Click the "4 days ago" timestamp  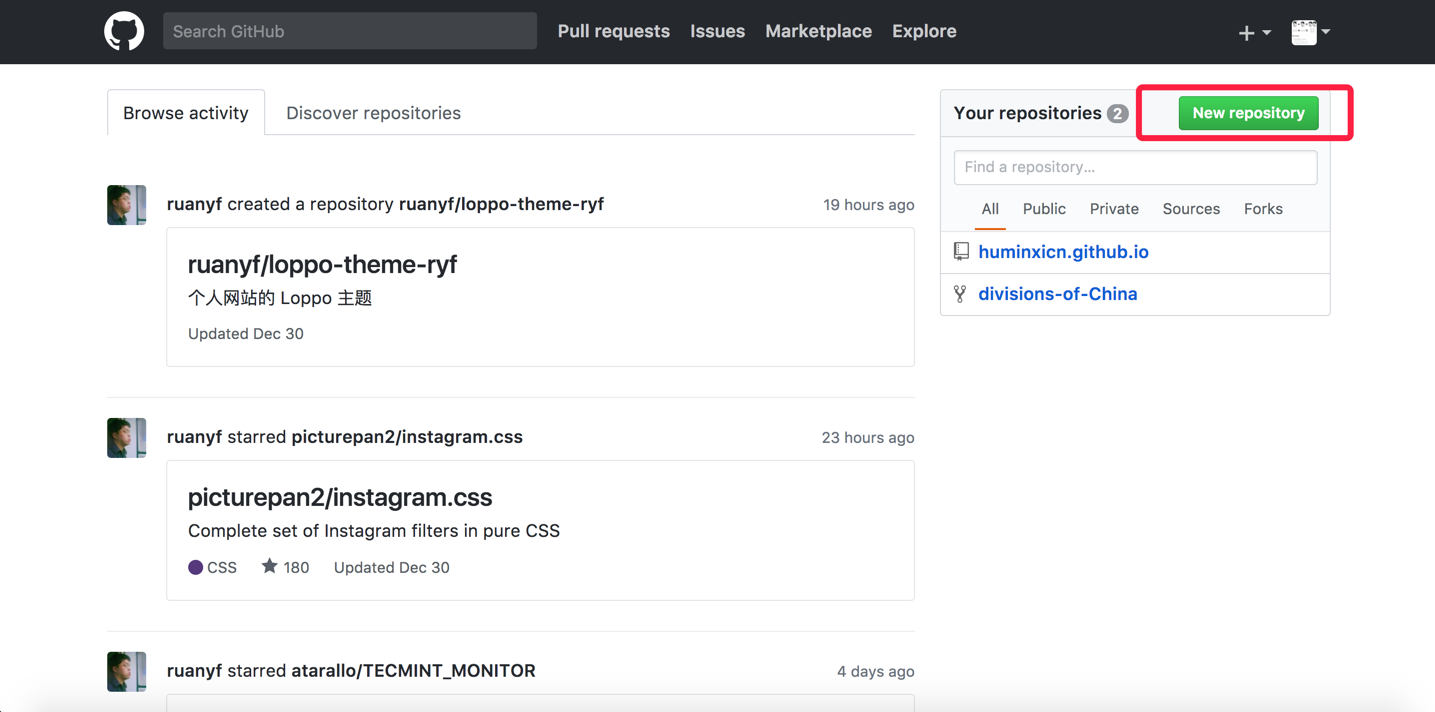click(x=876, y=671)
